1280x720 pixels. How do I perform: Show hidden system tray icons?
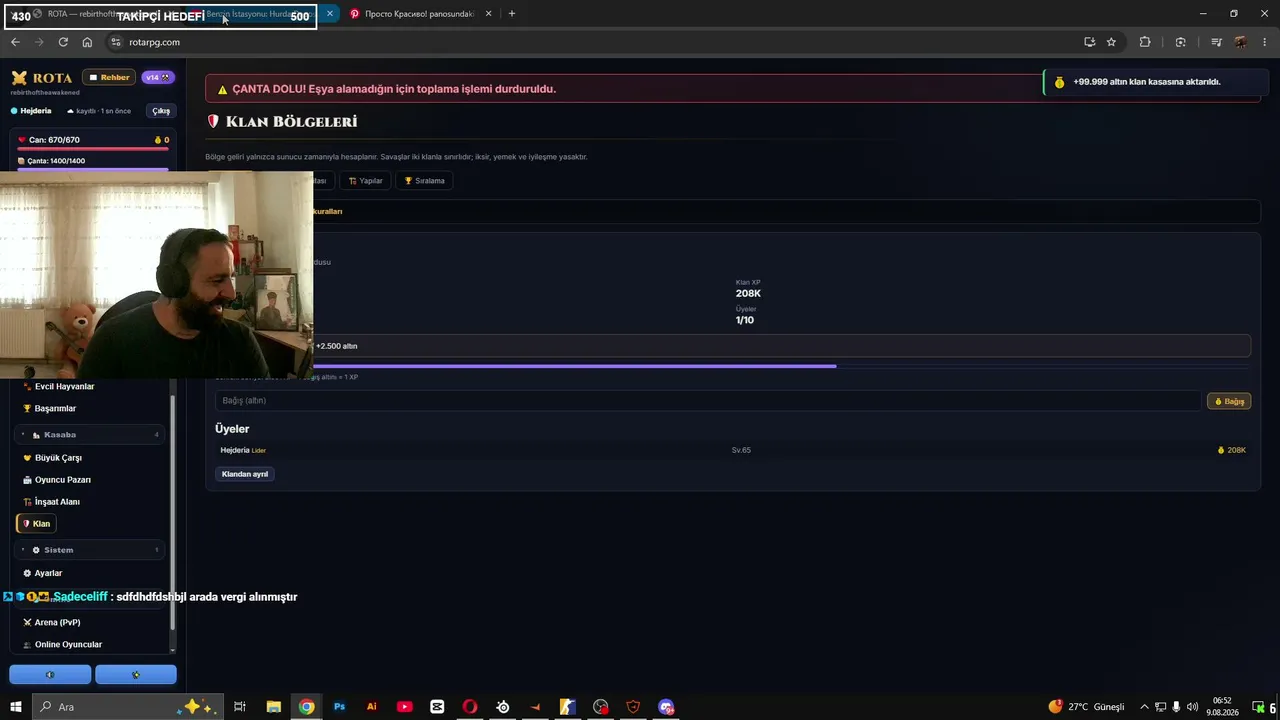tap(1144, 707)
